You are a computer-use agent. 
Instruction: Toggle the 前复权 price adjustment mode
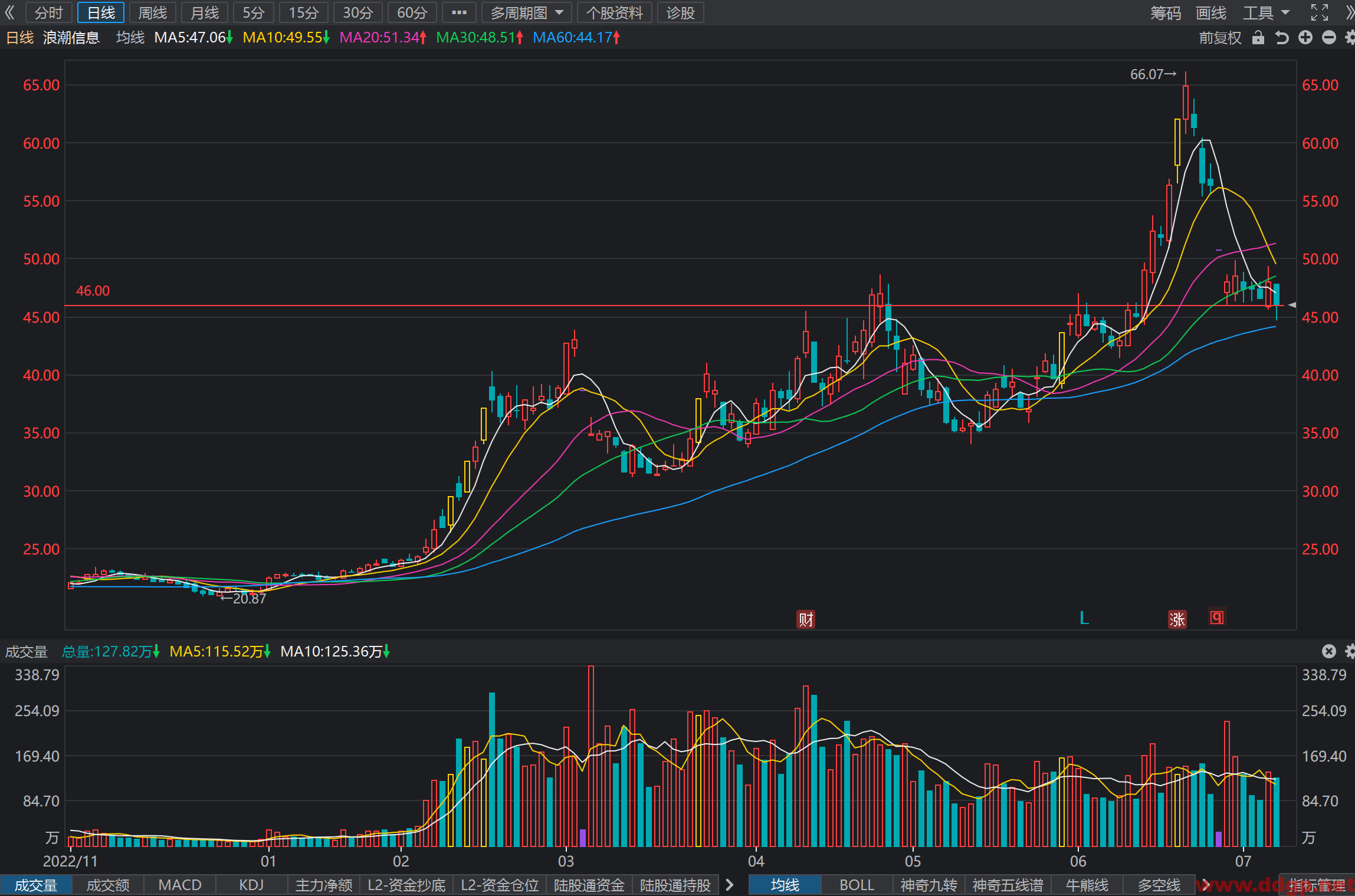click(x=1220, y=38)
